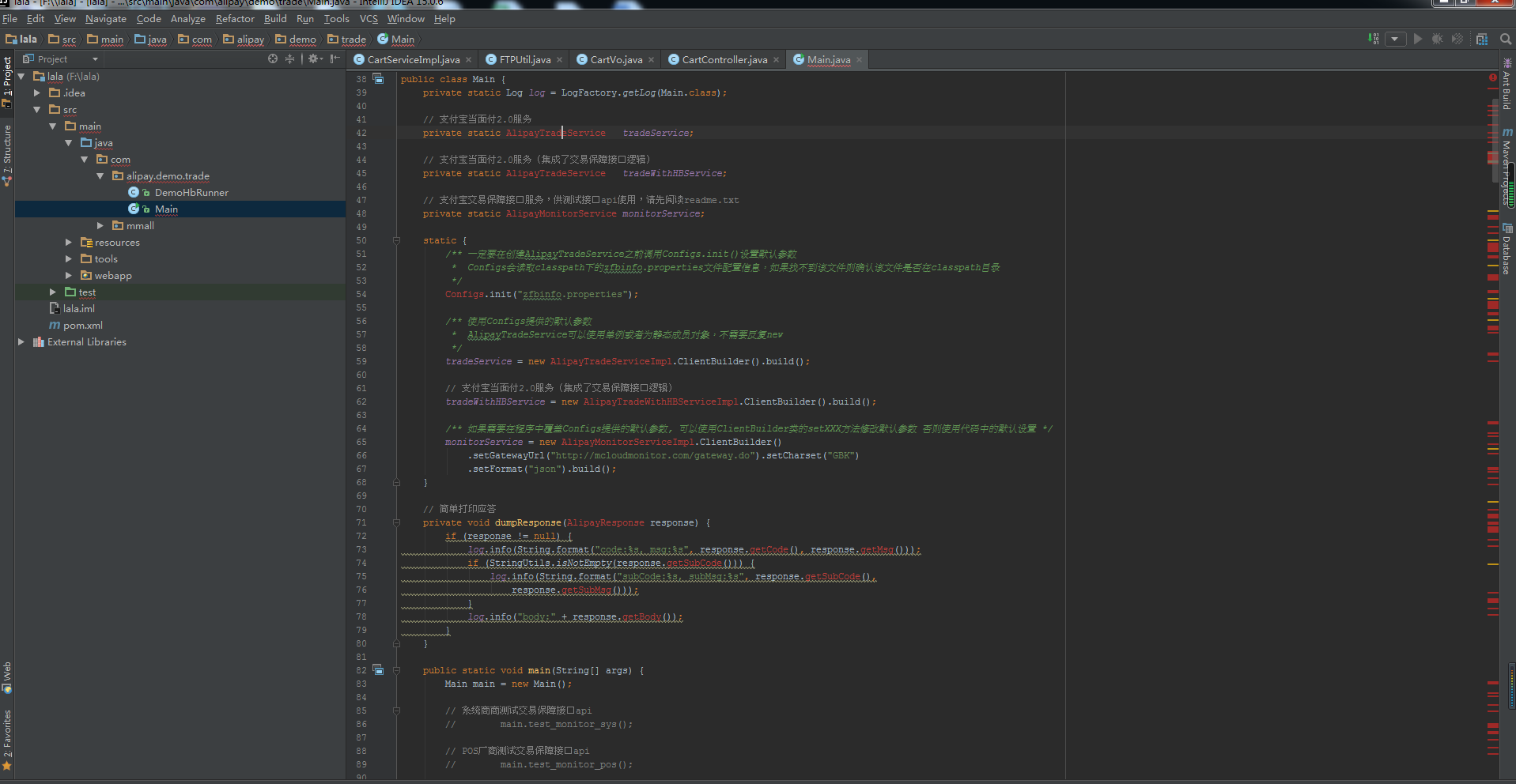The image size is (1516, 784).
Task: Toggle the Structure tool window
Action: pyautogui.click(x=7, y=155)
